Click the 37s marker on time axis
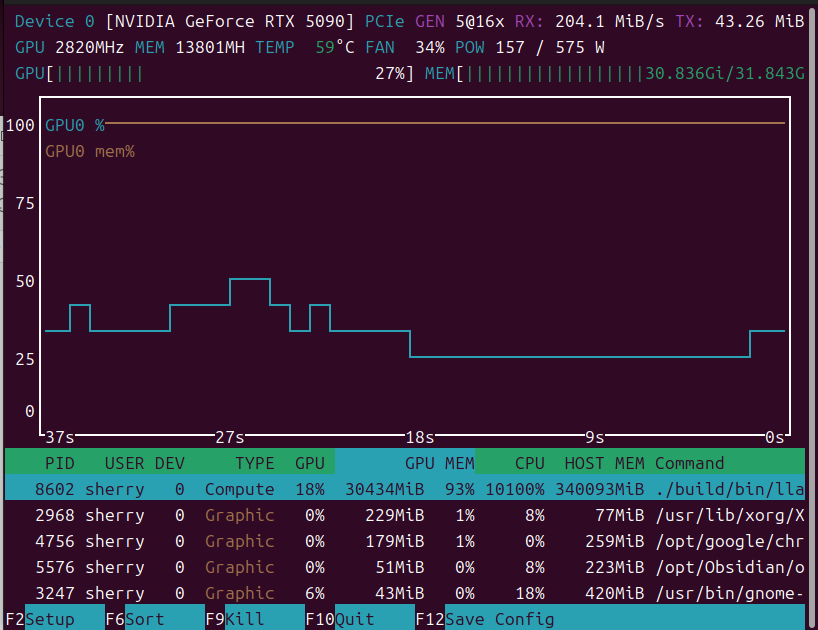The width and height of the screenshot is (818, 630). 59,437
